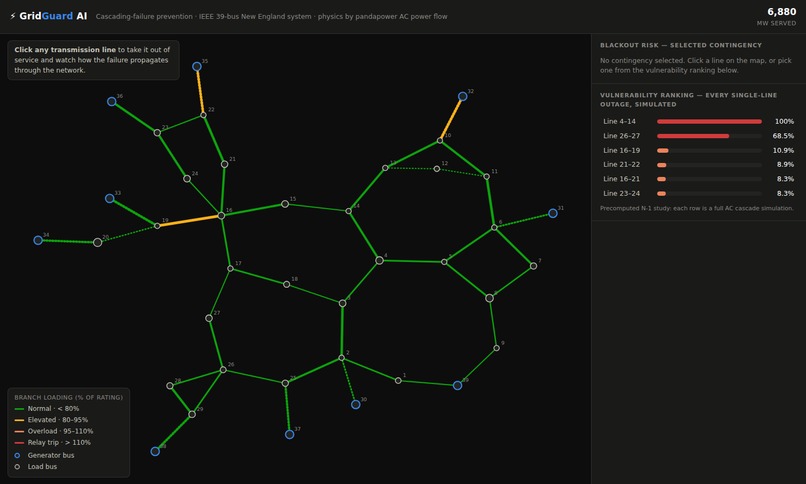Trip the line between bus 26 and 27
806x484 pixels.
coord(216,344)
